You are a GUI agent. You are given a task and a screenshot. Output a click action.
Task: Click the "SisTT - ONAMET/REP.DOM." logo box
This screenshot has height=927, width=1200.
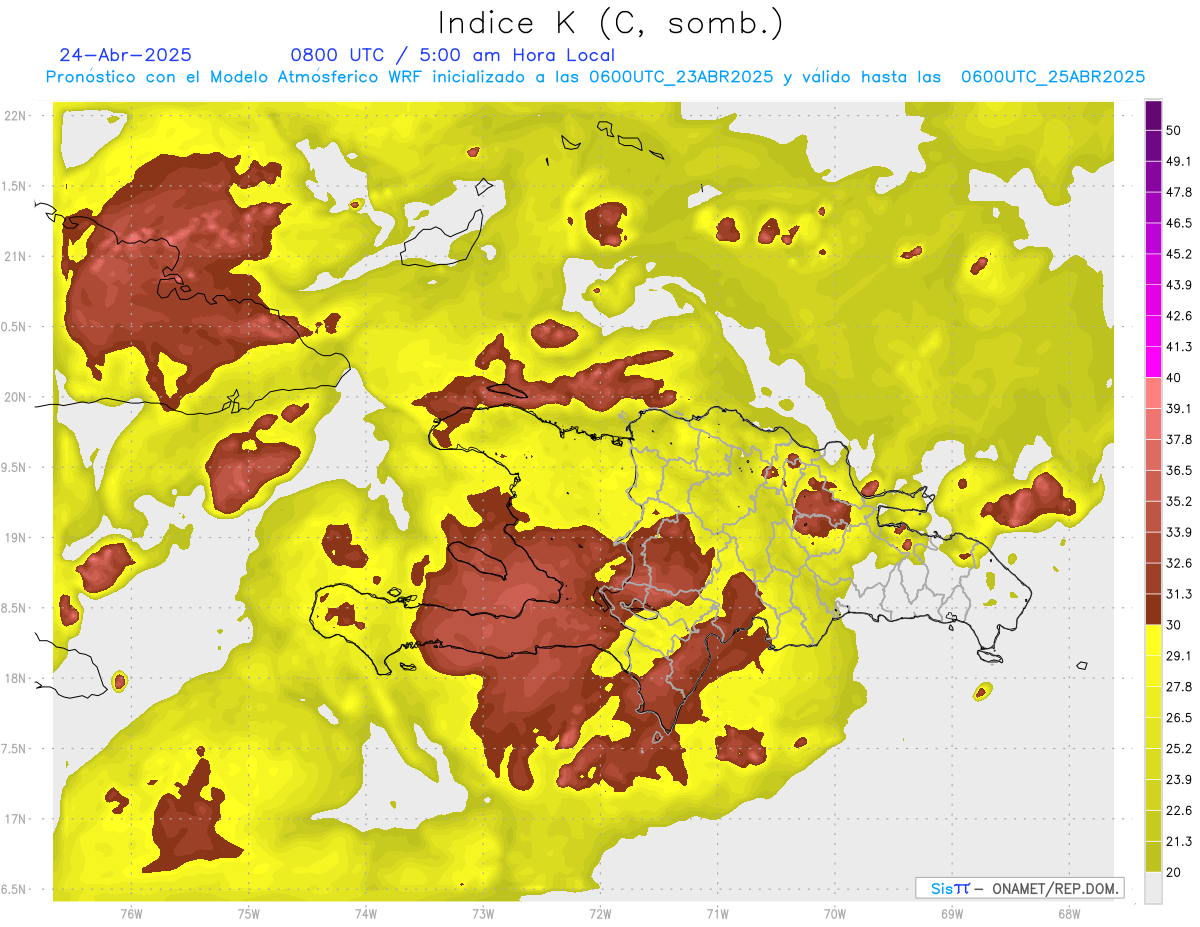pos(1019,888)
